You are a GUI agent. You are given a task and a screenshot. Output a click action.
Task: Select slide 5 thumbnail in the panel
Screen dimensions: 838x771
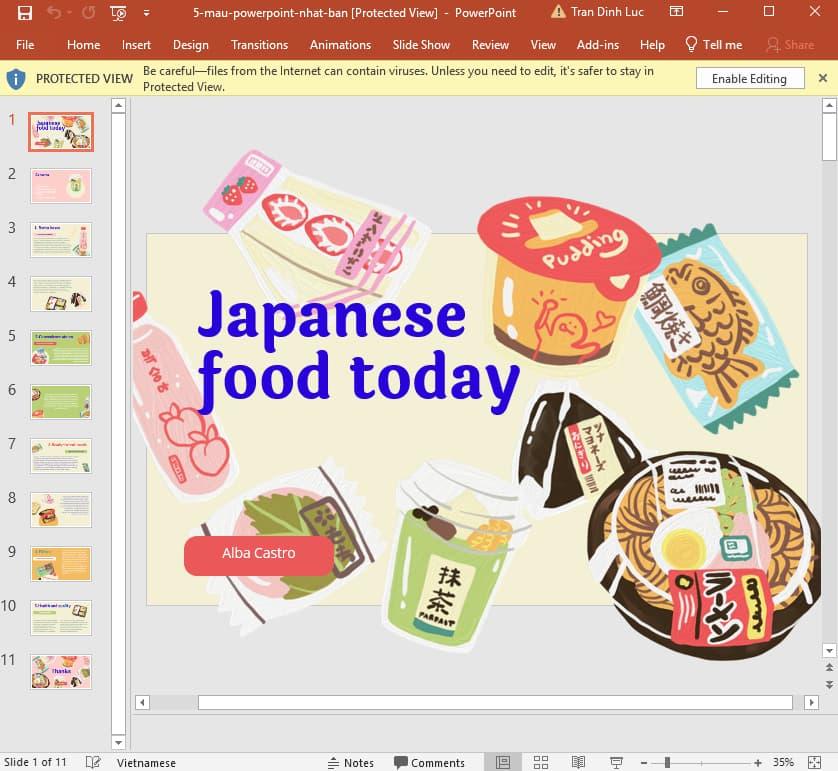tap(60, 347)
